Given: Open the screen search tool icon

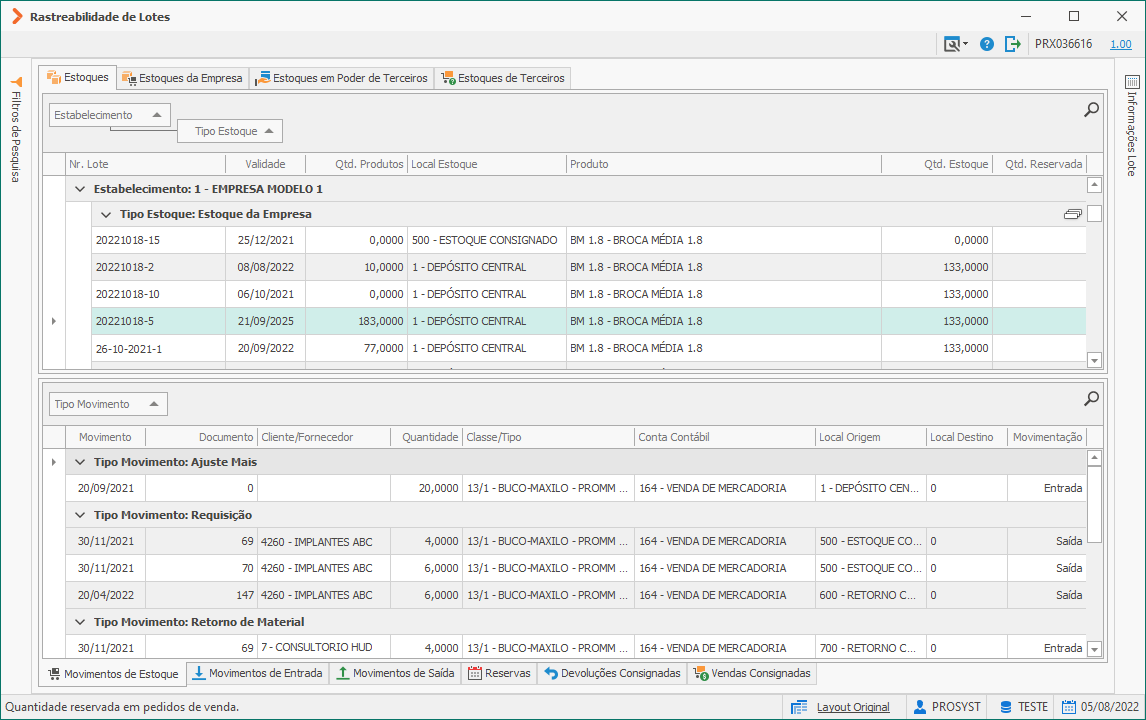Looking at the screenshot, I should pyautogui.click(x=955, y=44).
